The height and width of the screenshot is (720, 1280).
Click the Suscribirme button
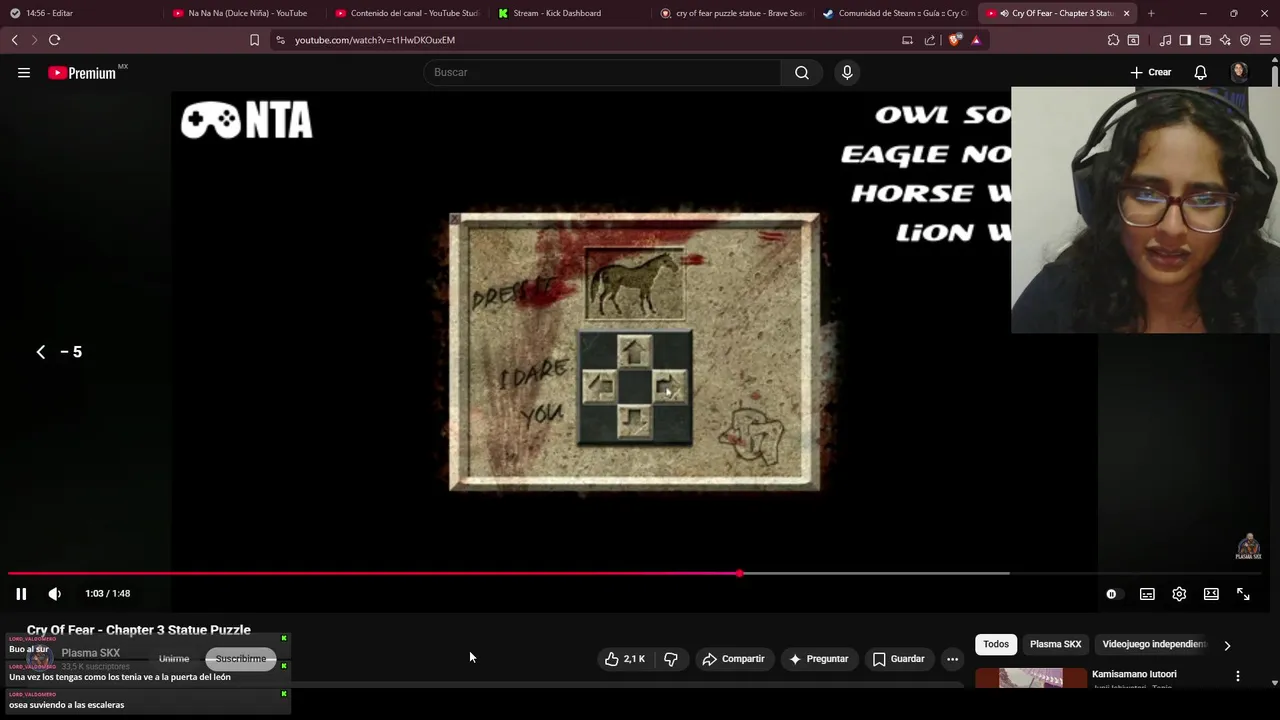(241, 659)
